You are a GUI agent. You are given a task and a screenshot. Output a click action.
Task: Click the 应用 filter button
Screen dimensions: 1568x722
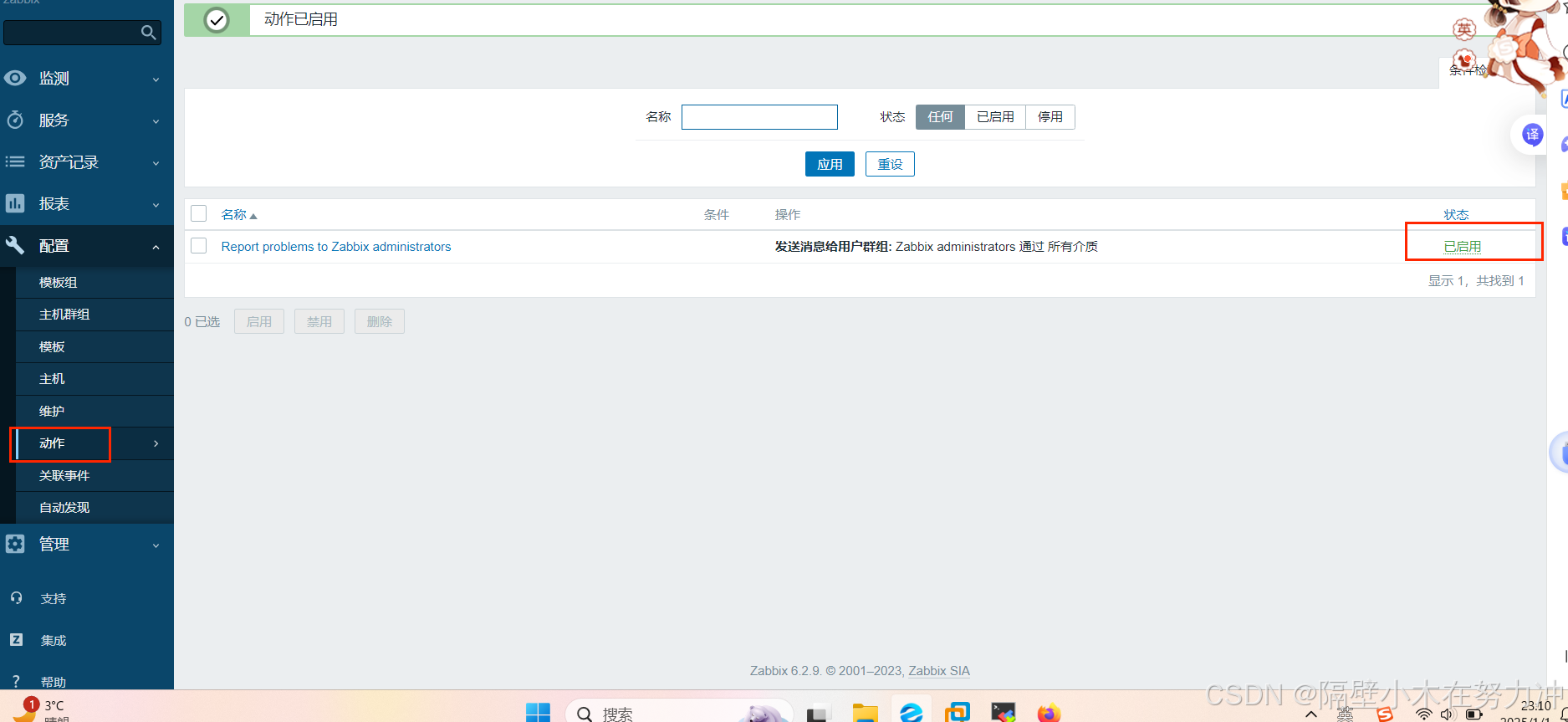coord(830,164)
